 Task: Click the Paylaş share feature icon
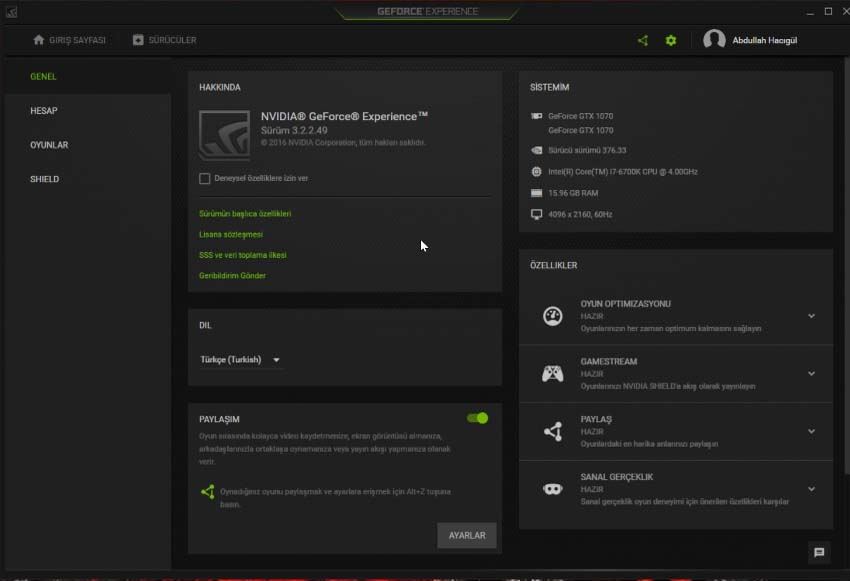coord(552,432)
